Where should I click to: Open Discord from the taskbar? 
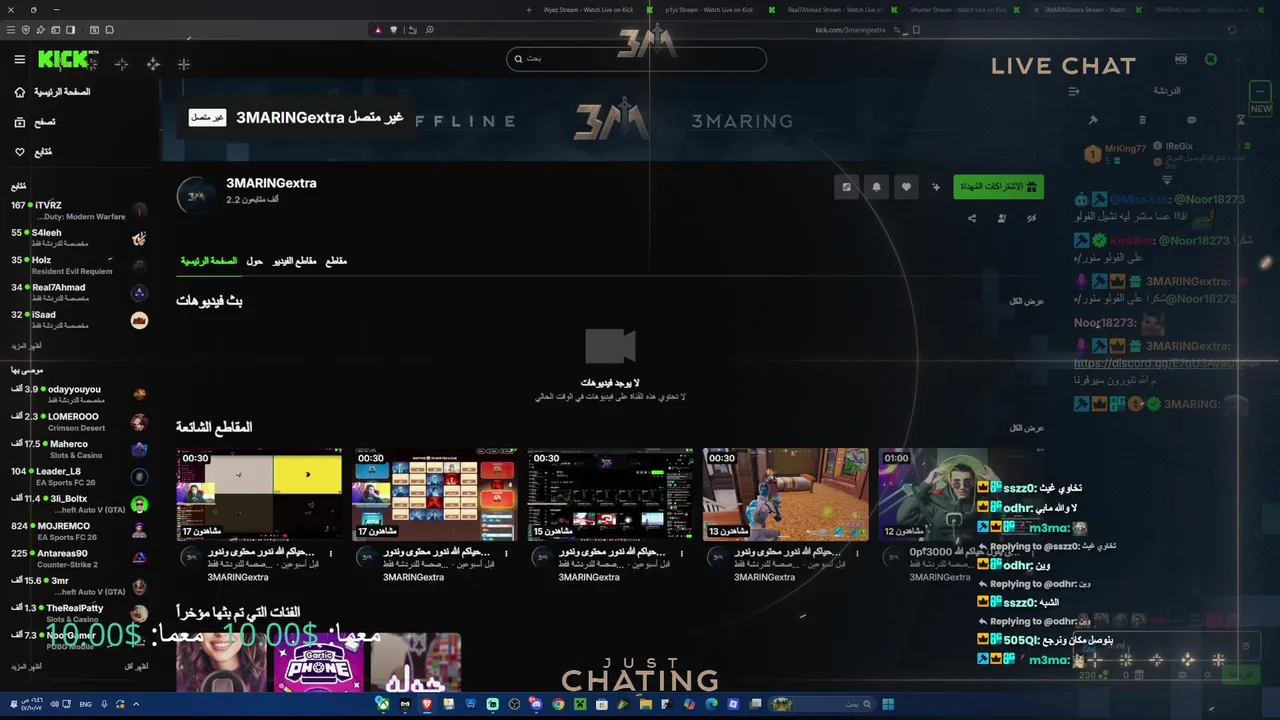pyautogui.click(x=536, y=704)
